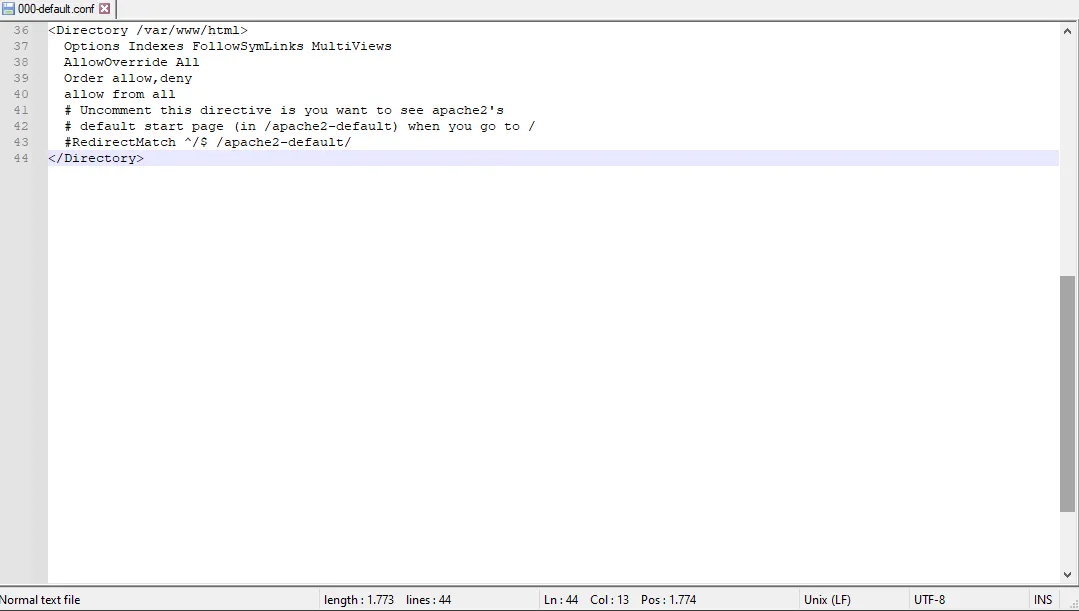The image size is (1079, 611).
Task: Click scrollbar track above the thumb
Action: (x=1067, y=157)
